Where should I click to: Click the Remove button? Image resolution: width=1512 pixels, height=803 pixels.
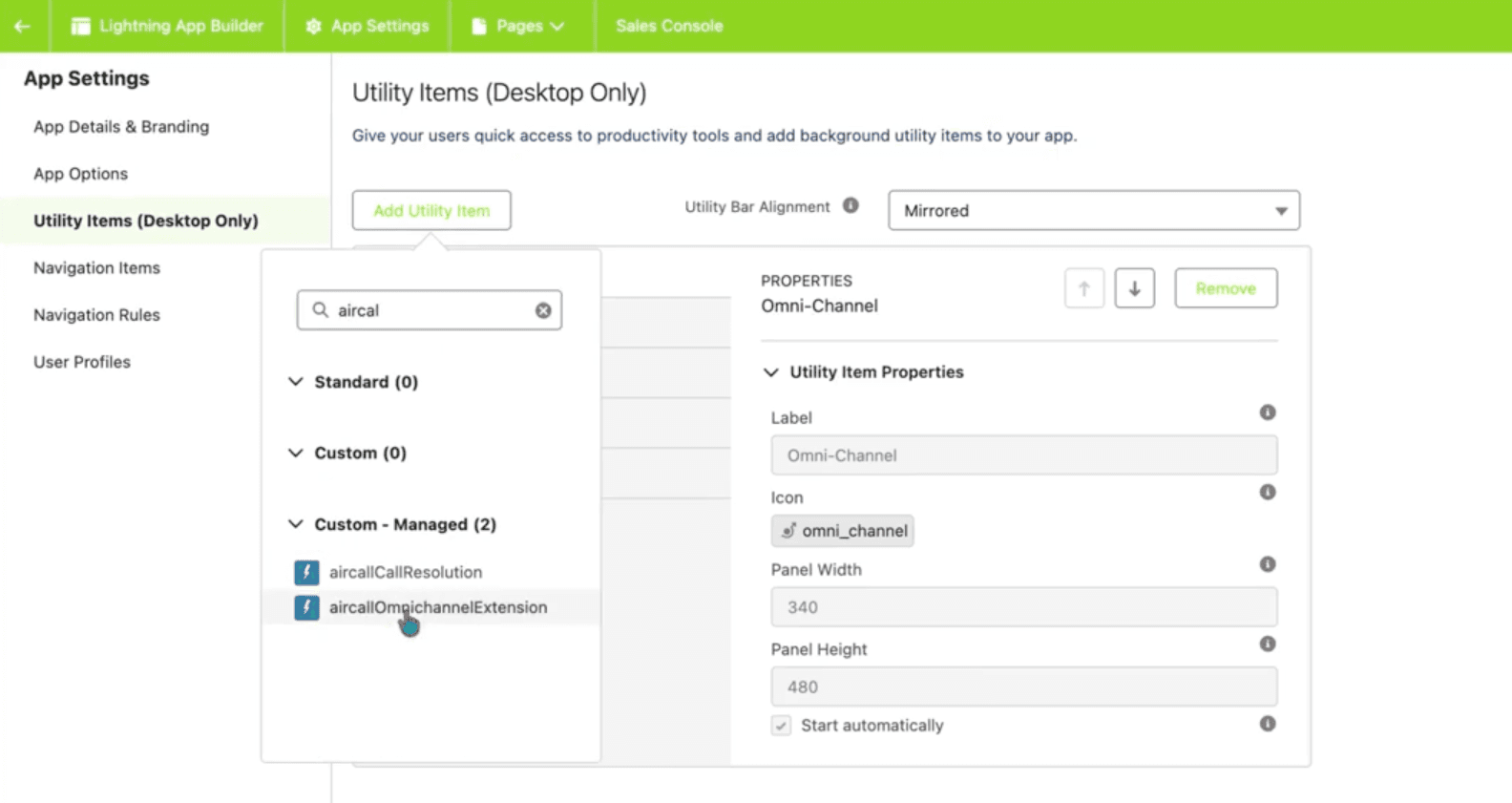(x=1226, y=288)
